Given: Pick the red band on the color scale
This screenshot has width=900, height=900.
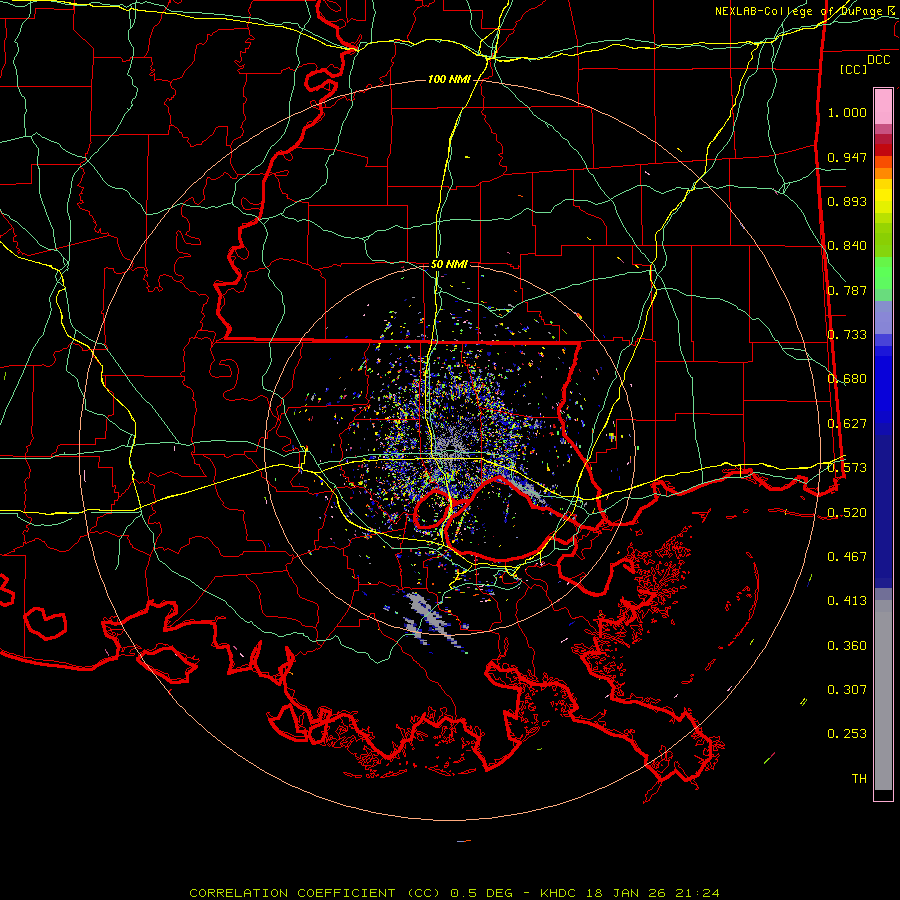Looking at the screenshot, I should (x=883, y=149).
